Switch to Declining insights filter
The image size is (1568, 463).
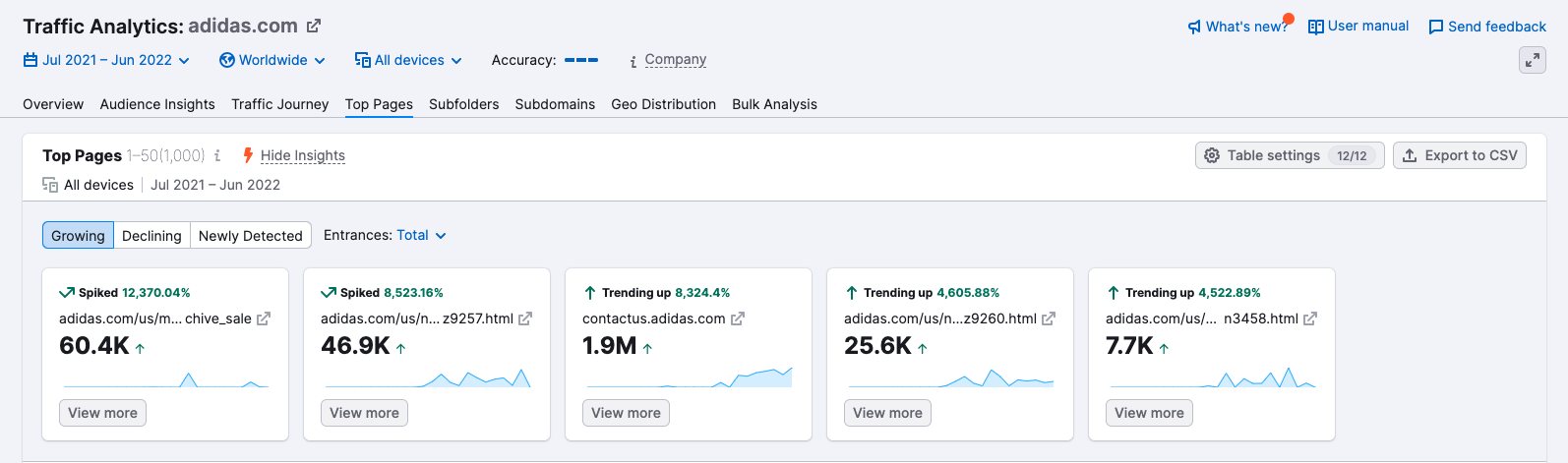151,236
